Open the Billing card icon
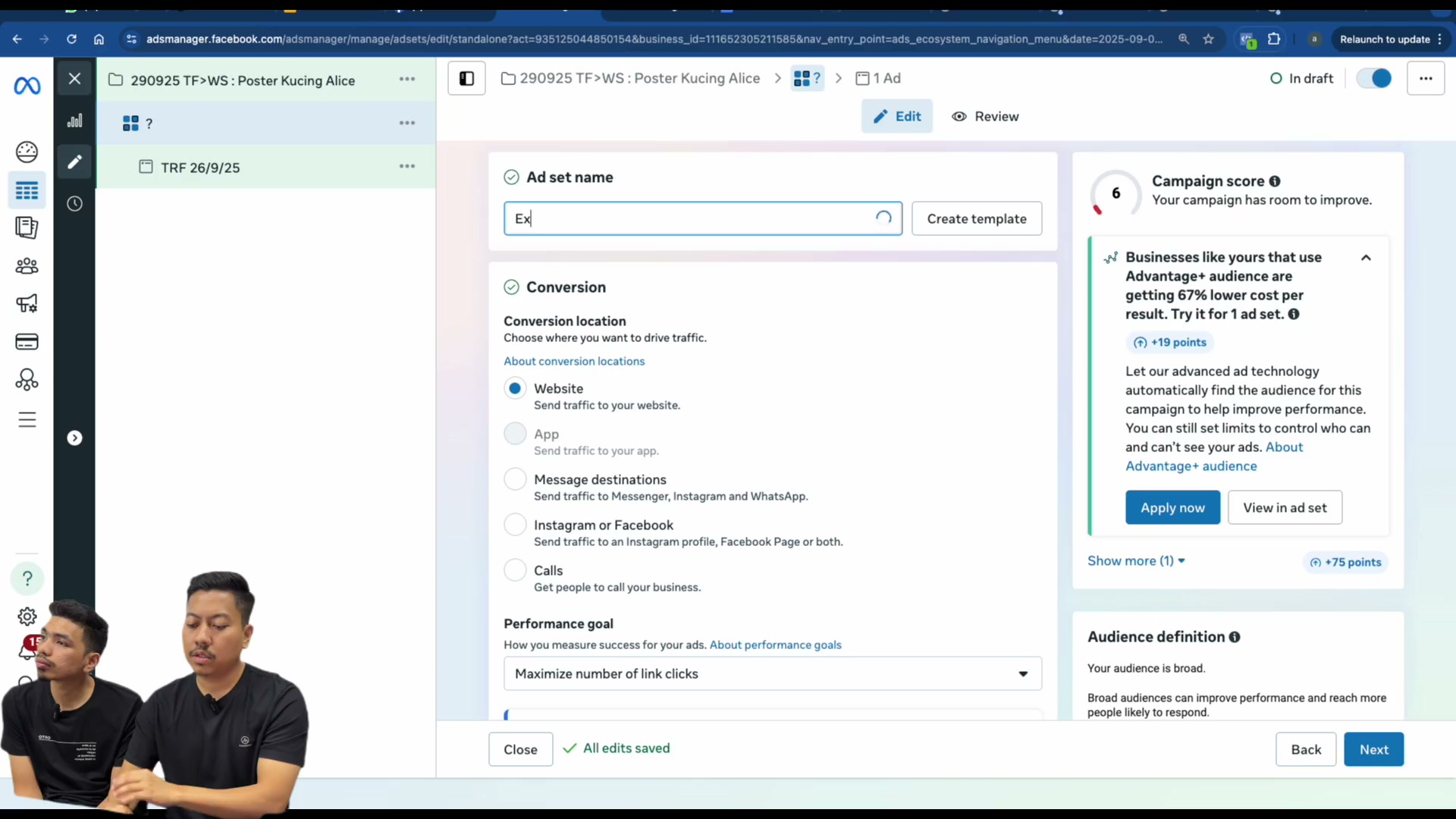This screenshot has height=819, width=1456. 27,342
